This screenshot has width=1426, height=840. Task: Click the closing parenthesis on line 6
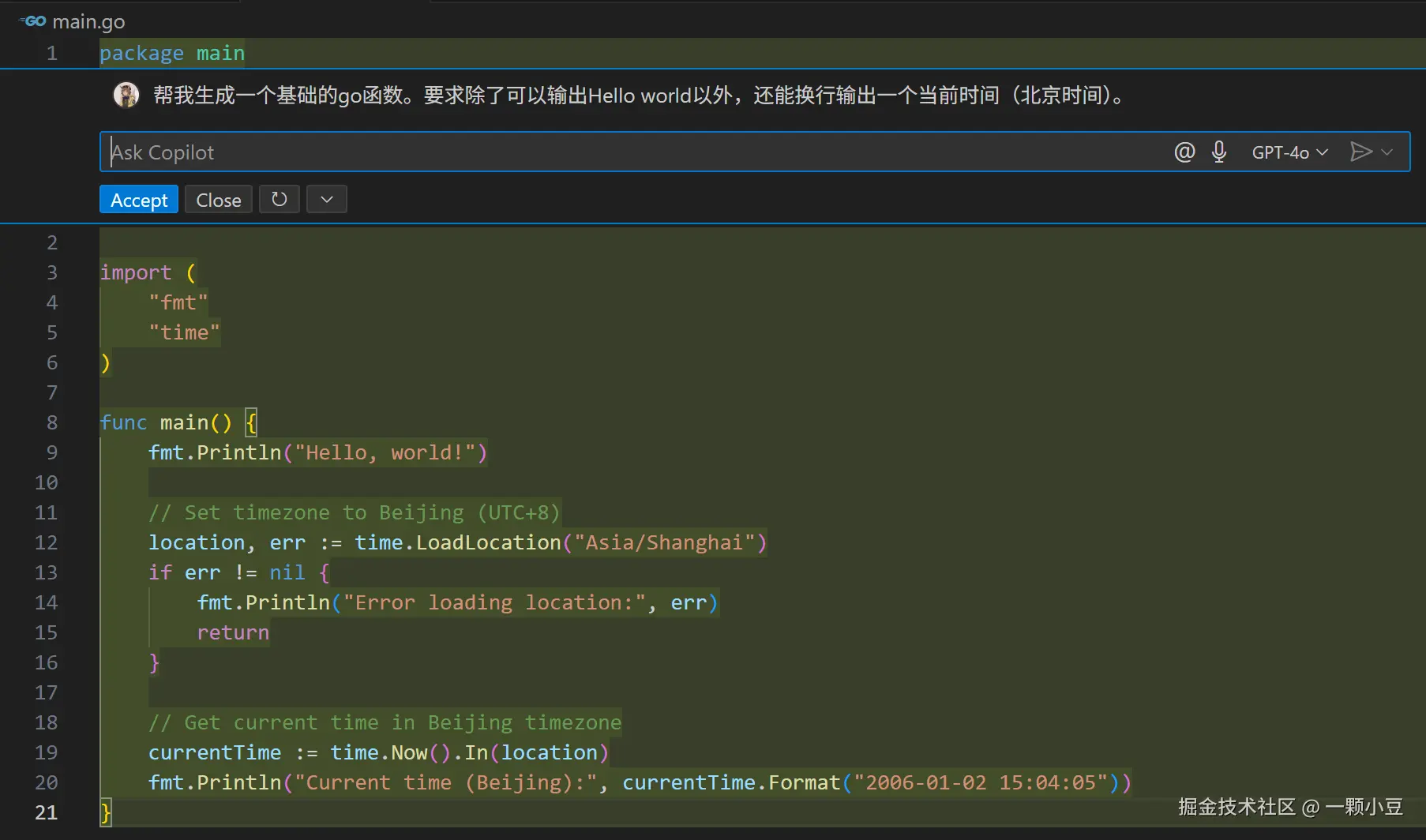(x=106, y=362)
